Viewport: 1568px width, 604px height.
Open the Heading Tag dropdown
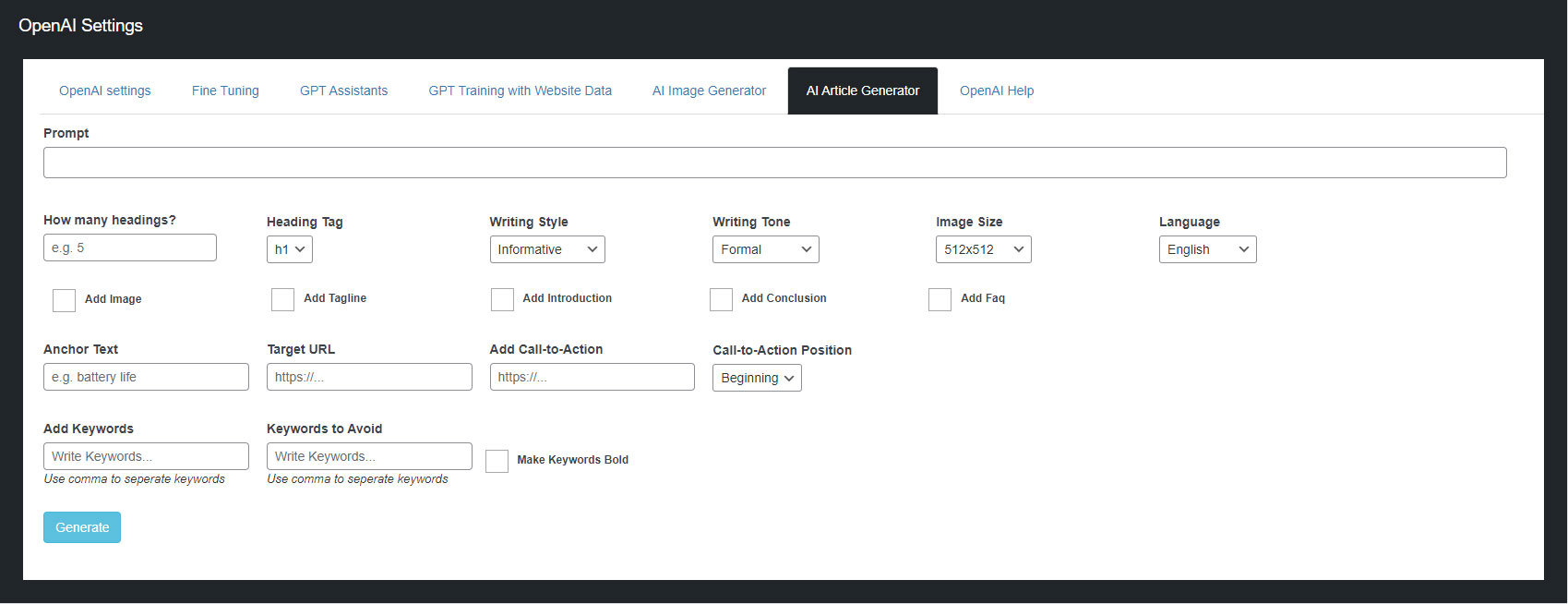(290, 249)
